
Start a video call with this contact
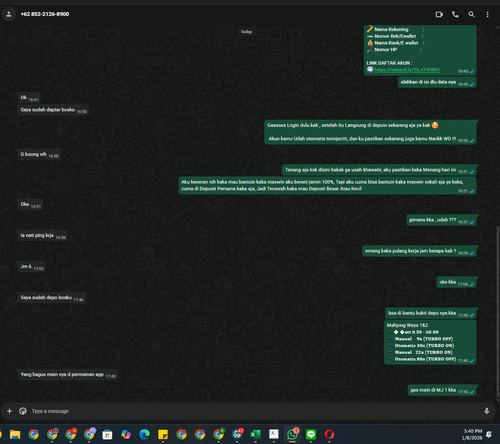click(439, 14)
